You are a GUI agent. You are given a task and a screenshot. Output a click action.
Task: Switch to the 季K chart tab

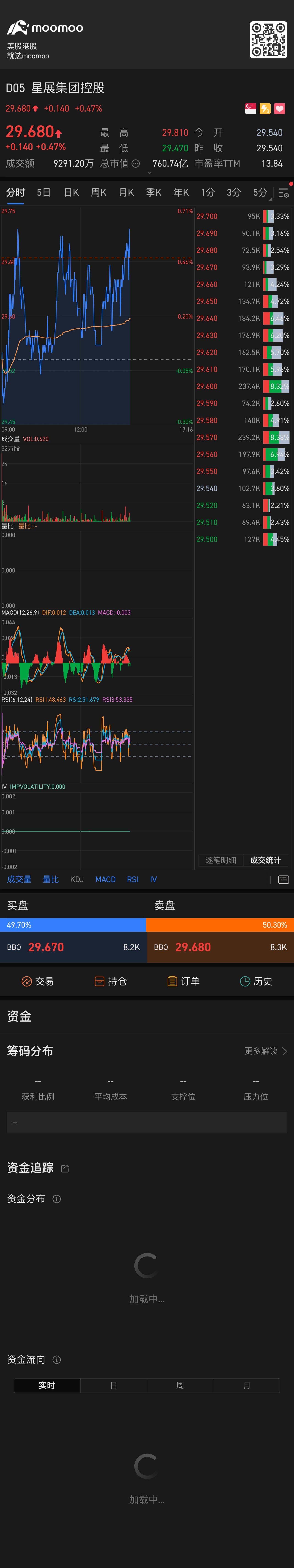pos(153,192)
